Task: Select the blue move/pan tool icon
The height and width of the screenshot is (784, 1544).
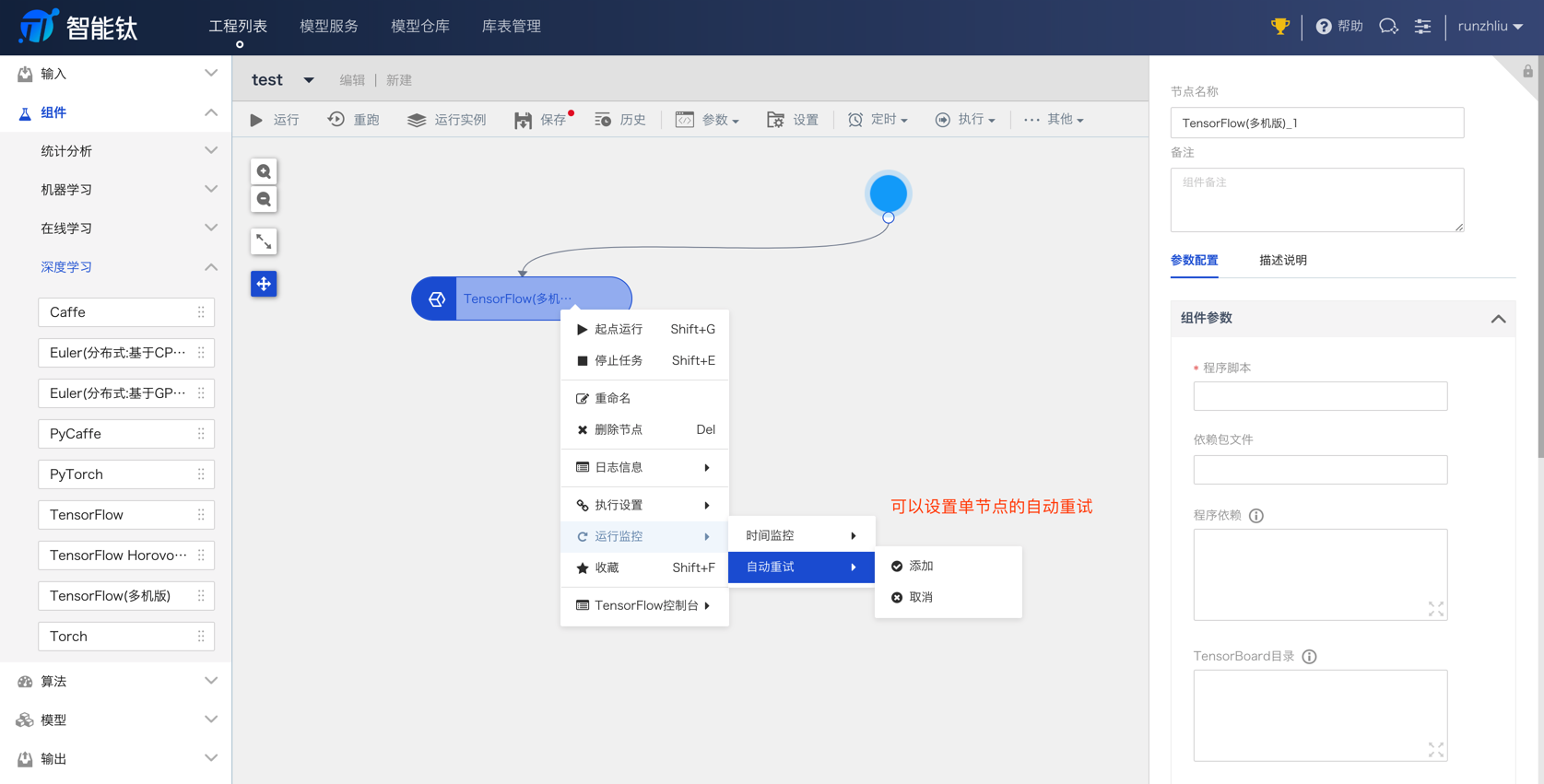Action: (264, 284)
